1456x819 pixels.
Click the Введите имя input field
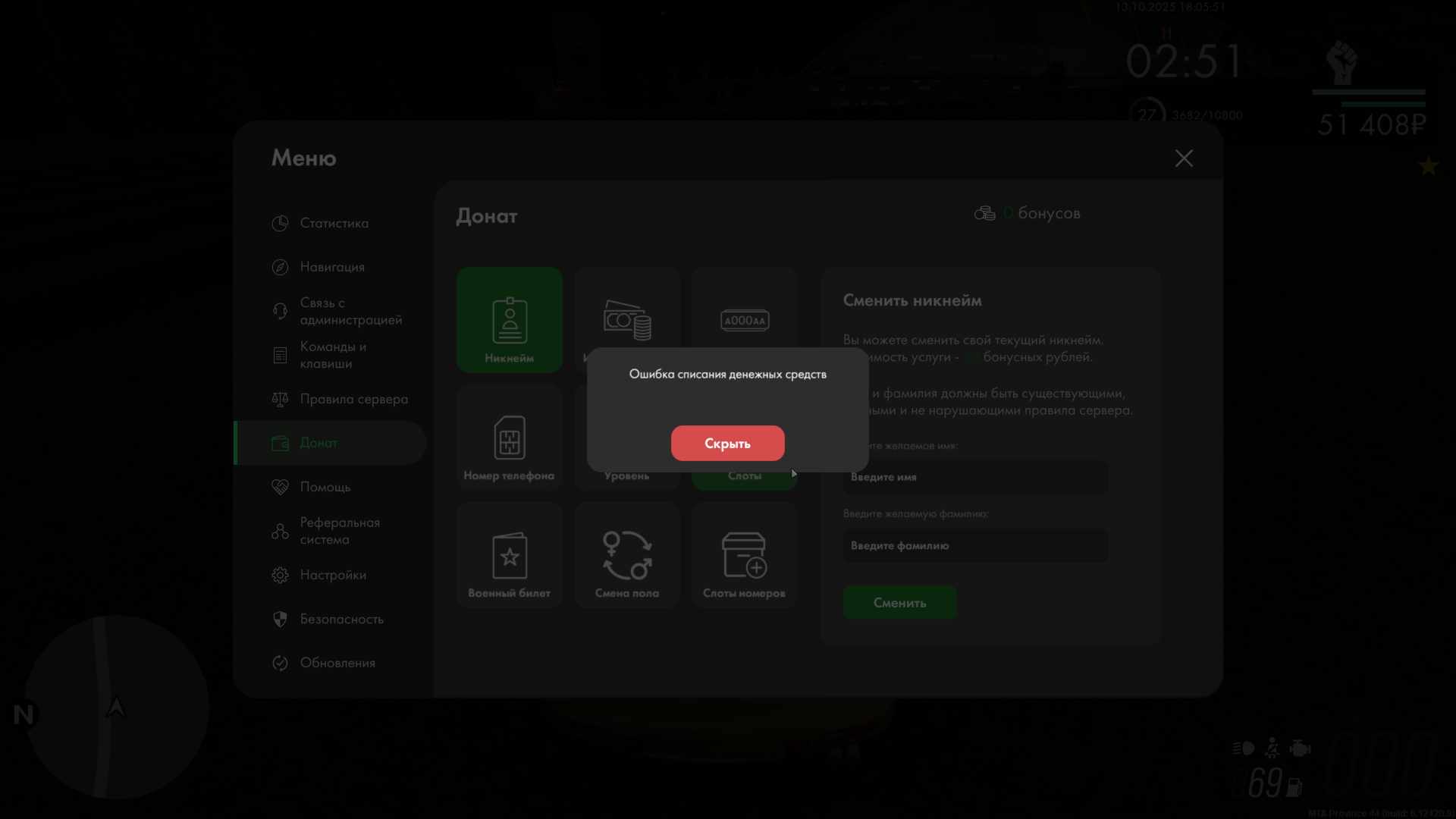975,477
